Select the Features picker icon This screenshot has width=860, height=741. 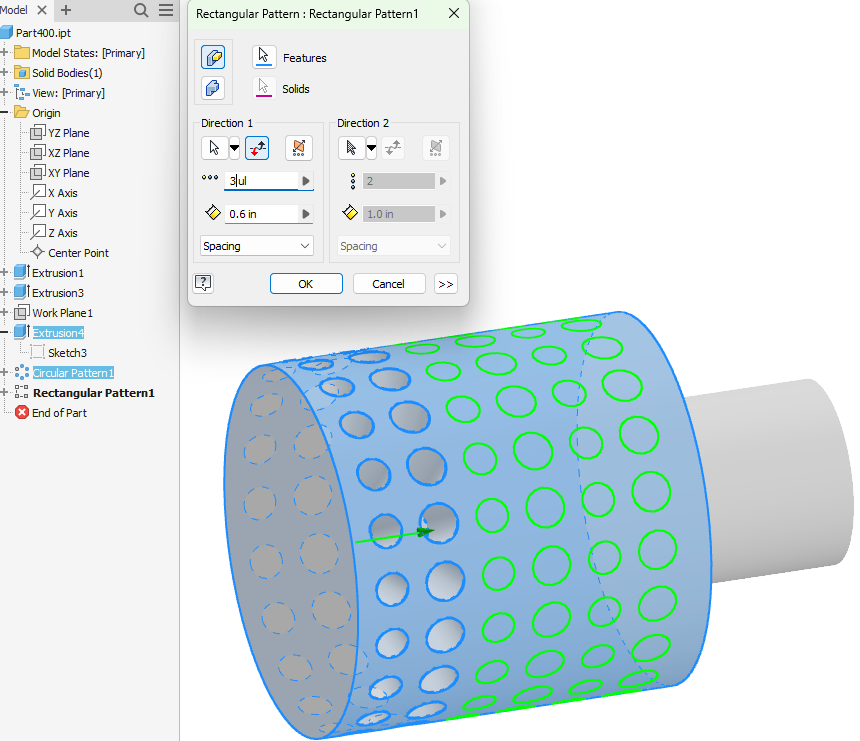[x=264, y=57]
